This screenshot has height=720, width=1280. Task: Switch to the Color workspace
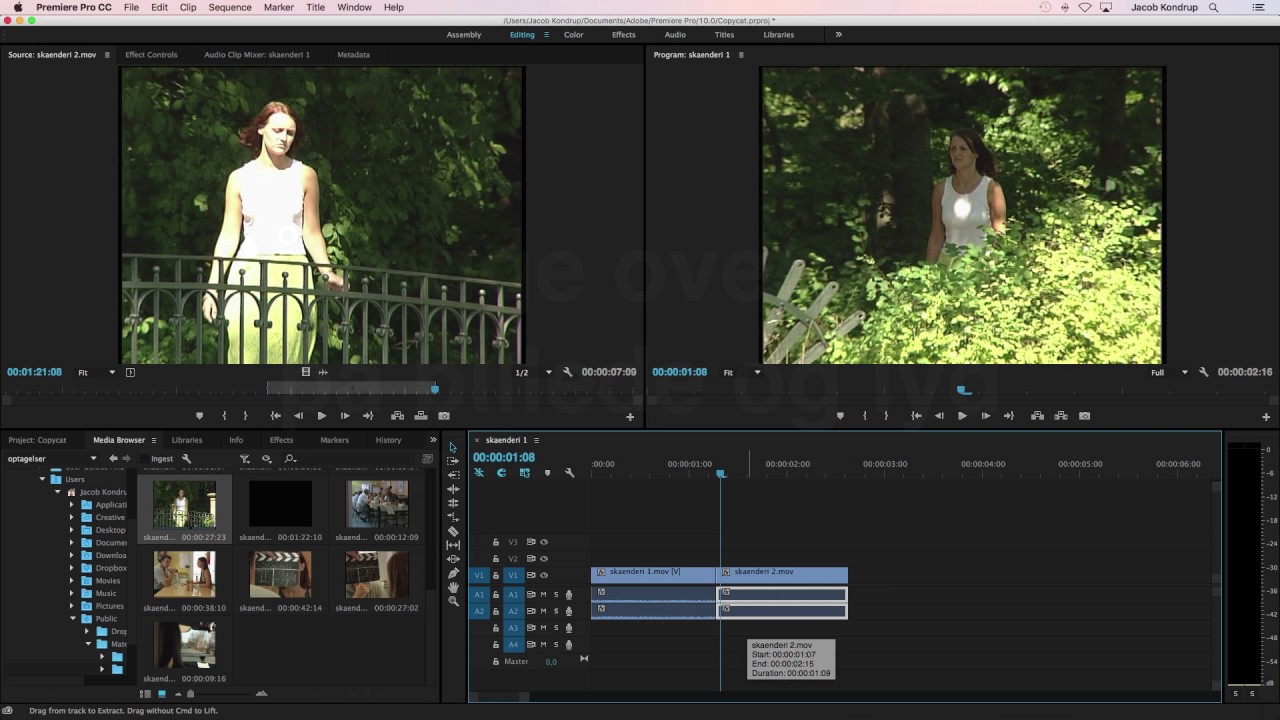(573, 35)
